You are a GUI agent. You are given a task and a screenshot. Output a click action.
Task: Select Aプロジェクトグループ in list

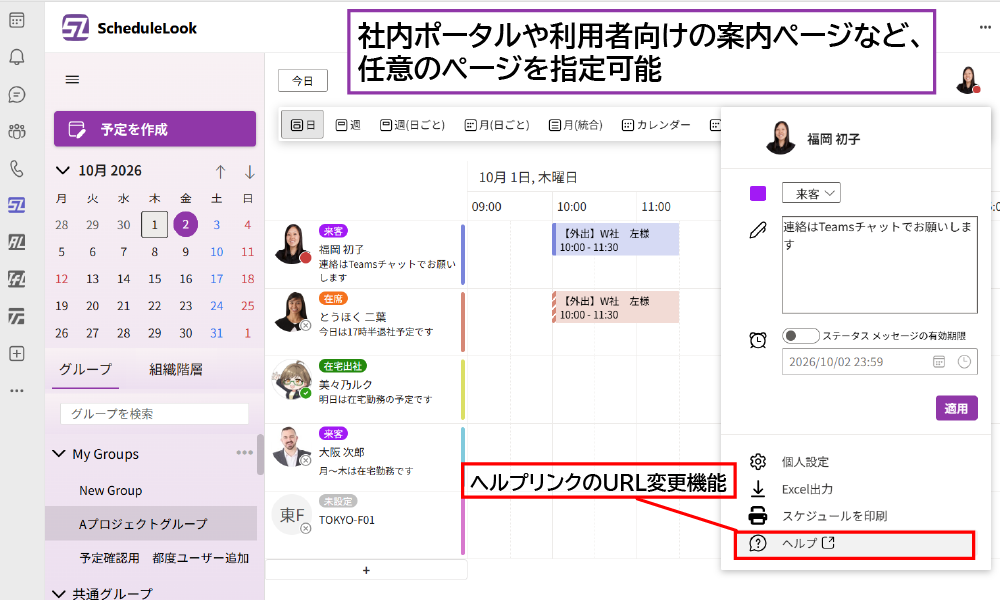(x=151, y=523)
